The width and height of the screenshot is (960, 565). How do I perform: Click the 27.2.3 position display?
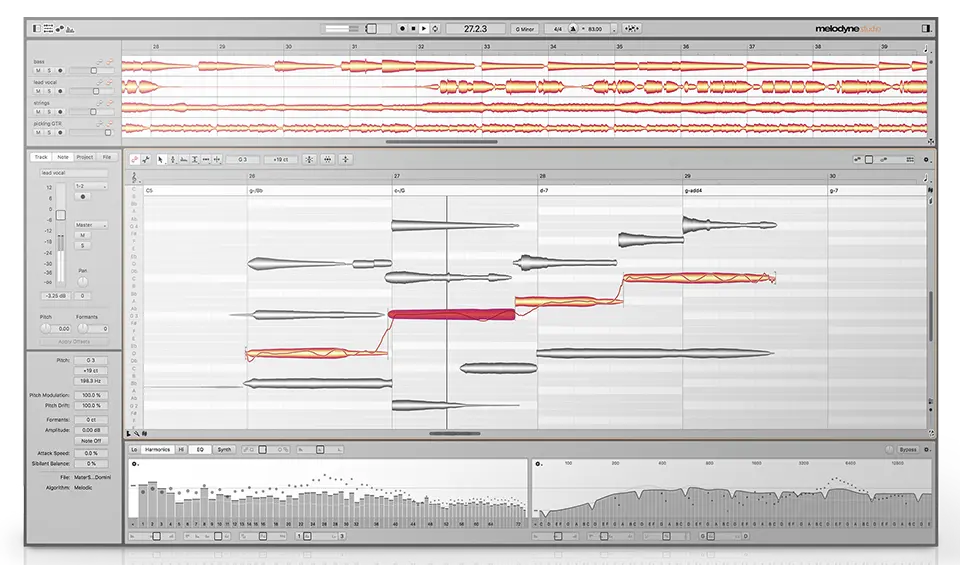click(476, 28)
